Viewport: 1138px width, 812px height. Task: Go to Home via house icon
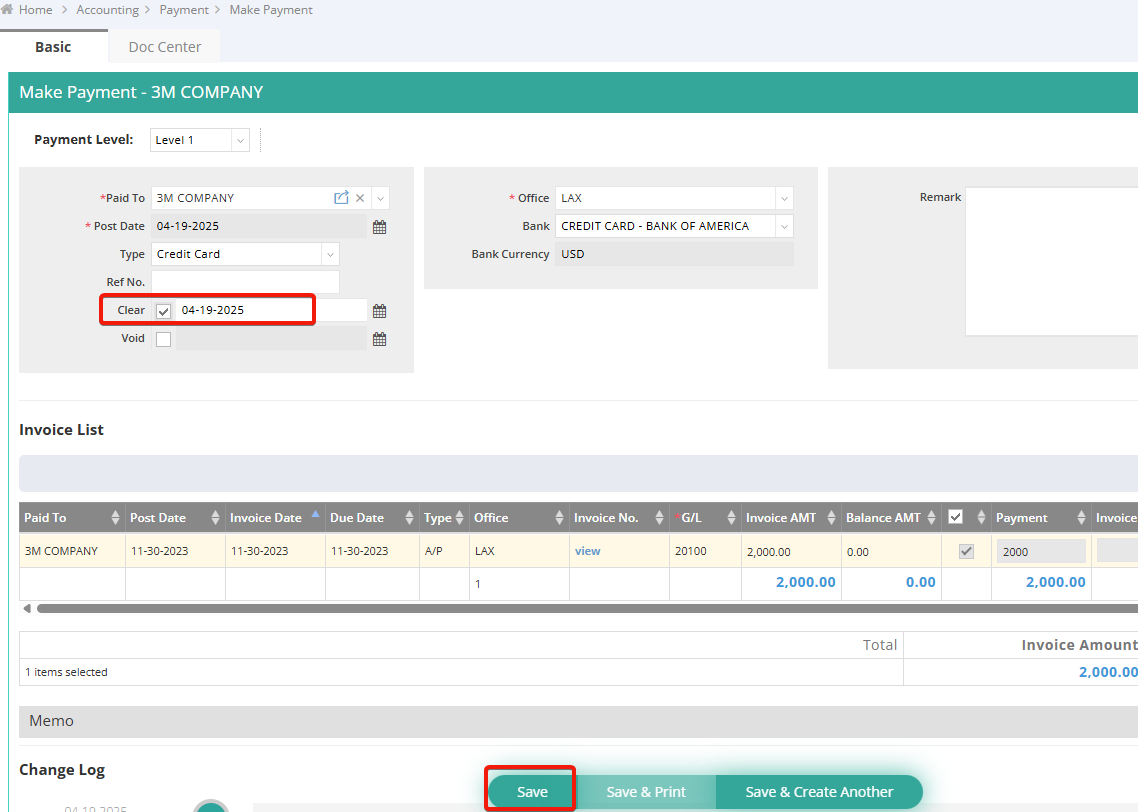click(x=8, y=9)
